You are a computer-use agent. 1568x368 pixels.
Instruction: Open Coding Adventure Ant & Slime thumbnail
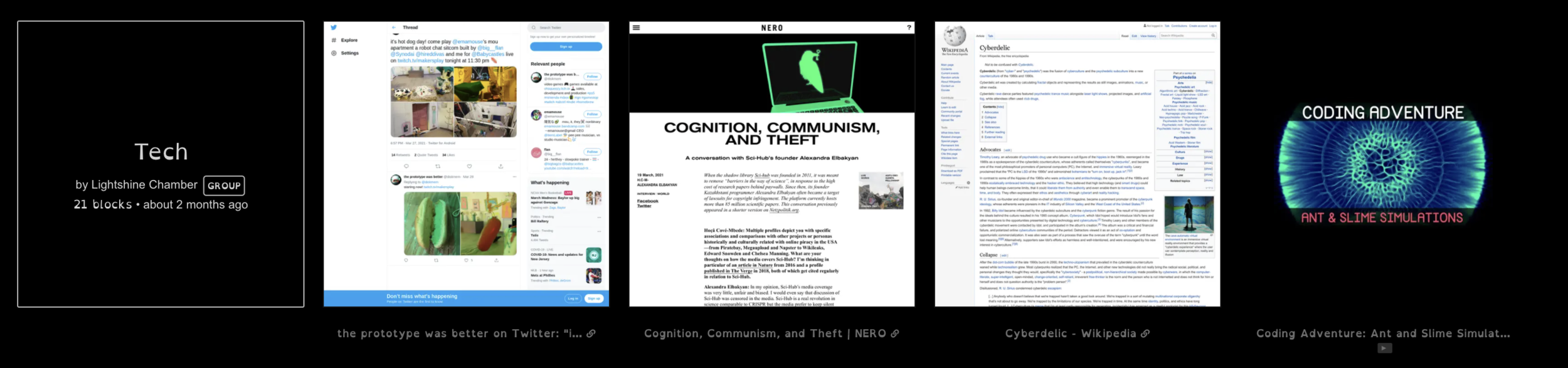pos(1383,164)
